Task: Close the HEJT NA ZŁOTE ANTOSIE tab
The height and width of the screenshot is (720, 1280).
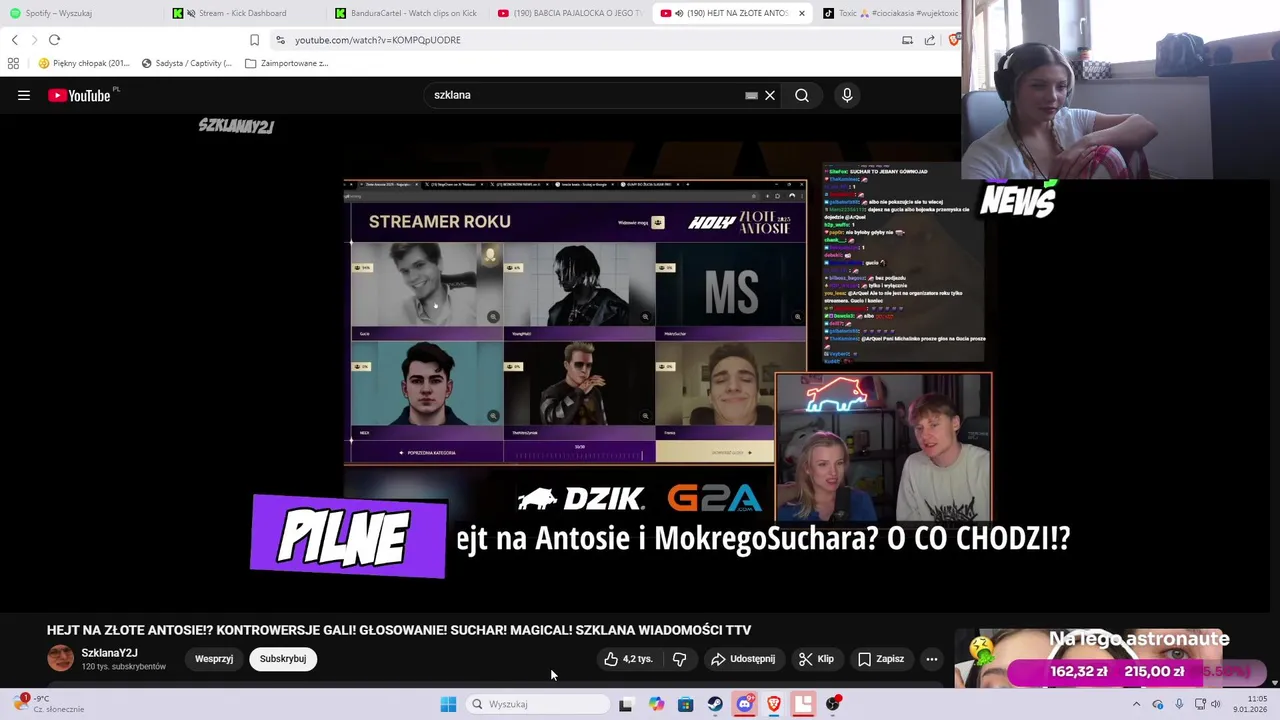Action: pos(801,13)
